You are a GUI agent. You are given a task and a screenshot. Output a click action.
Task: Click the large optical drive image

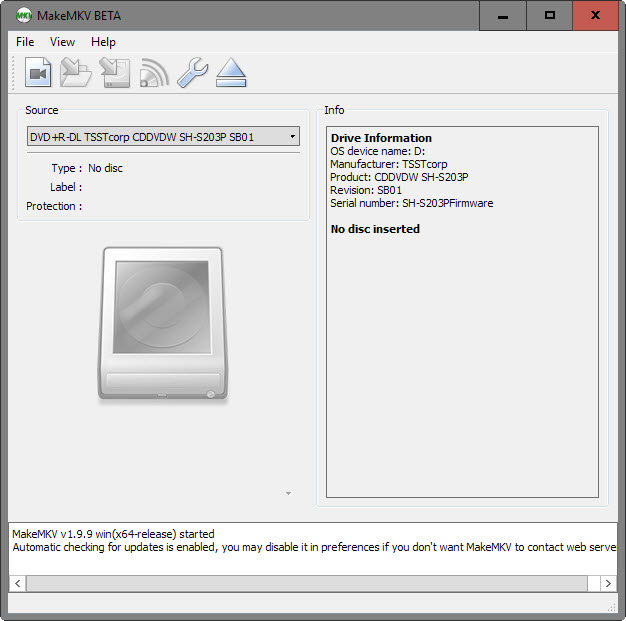click(163, 323)
